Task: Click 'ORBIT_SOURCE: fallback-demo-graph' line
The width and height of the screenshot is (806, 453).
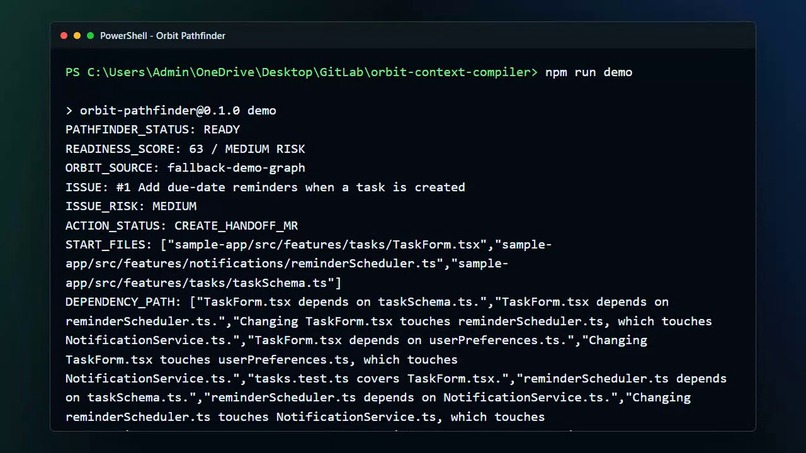Action: (x=185, y=168)
